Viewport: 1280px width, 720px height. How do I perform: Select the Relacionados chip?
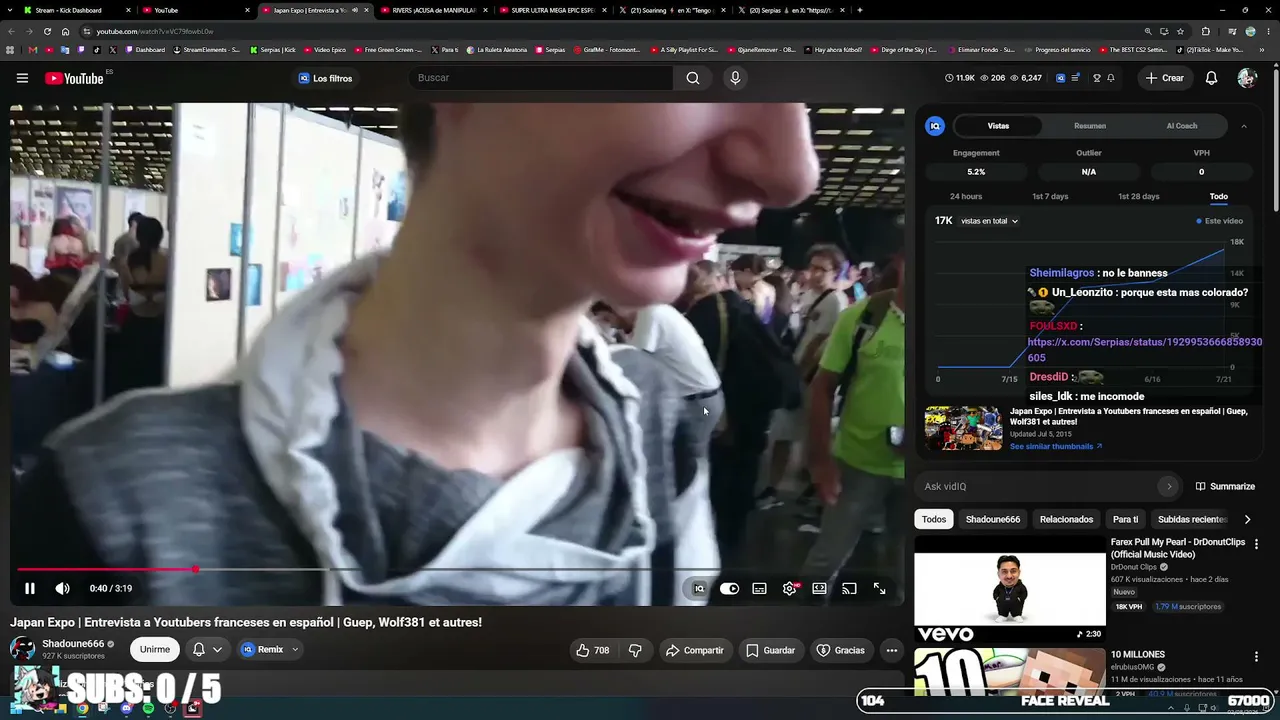1066,519
